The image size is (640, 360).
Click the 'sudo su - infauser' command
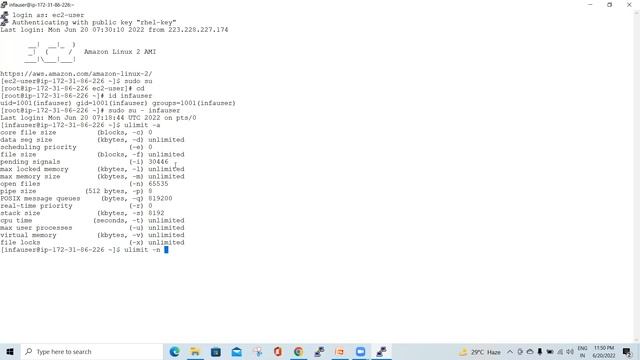pyautogui.click(x=144, y=111)
